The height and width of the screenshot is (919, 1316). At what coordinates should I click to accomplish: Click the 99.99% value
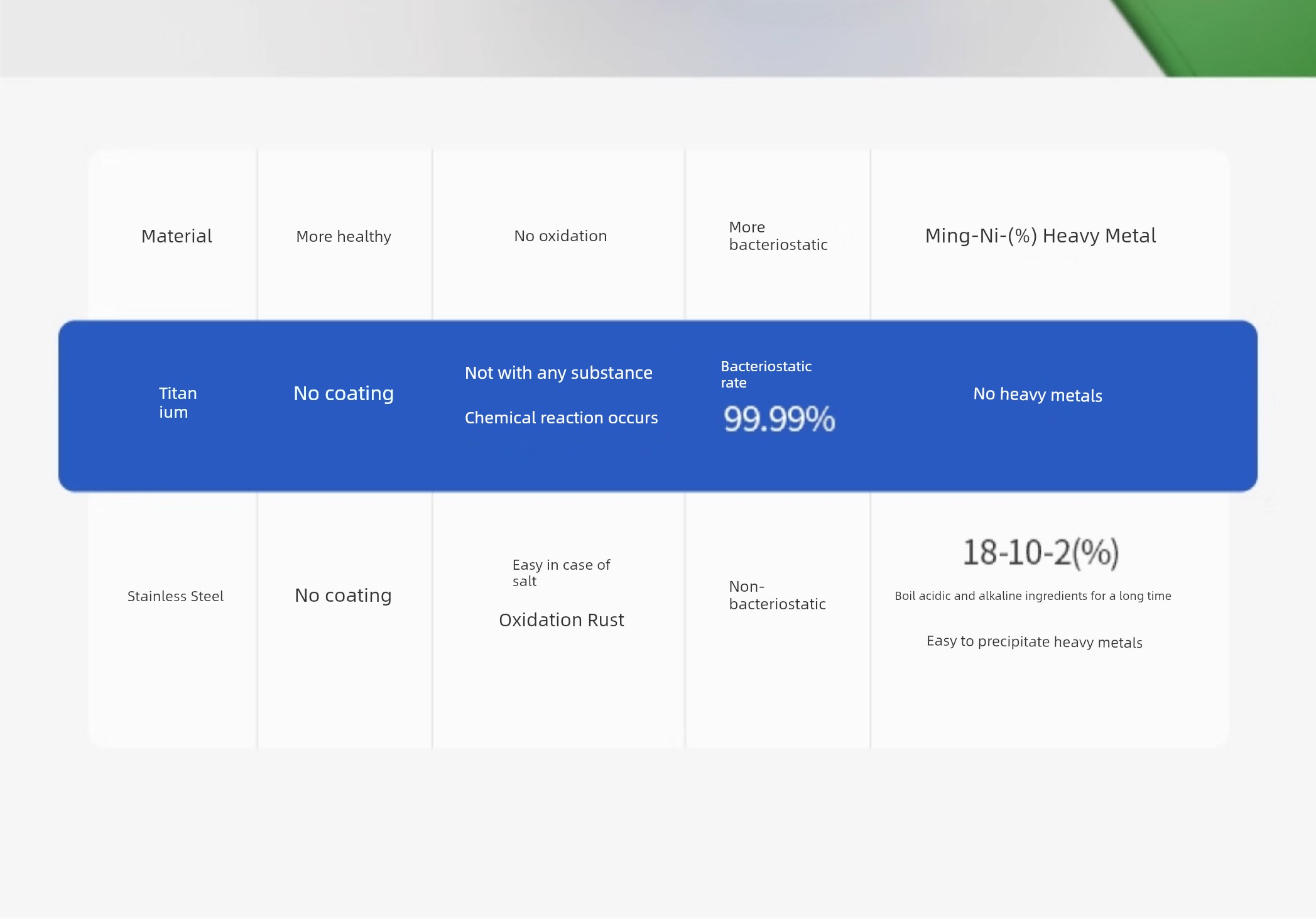779,419
